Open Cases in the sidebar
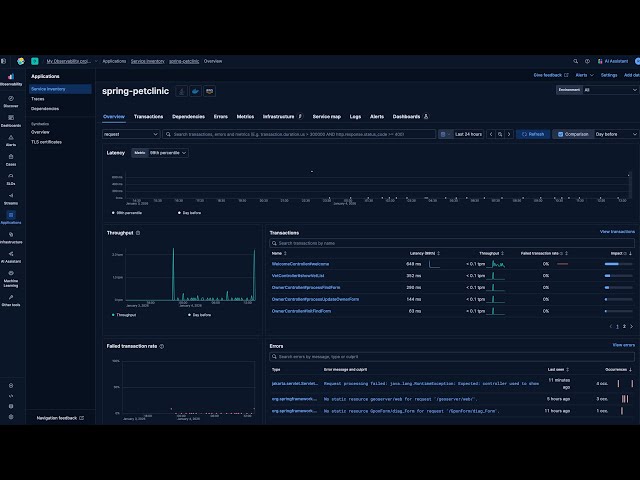The image size is (640, 480). tap(11, 160)
